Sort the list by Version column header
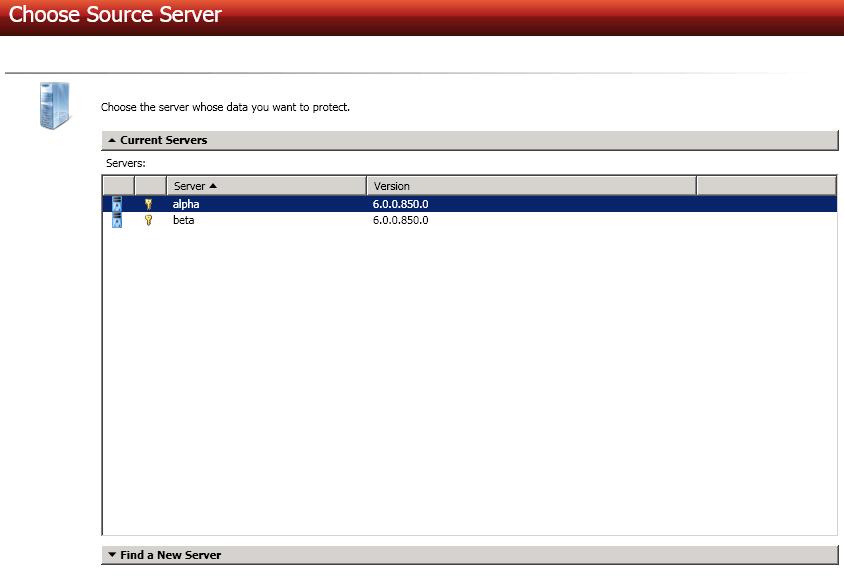Viewport: 844px width, 578px height. point(392,186)
